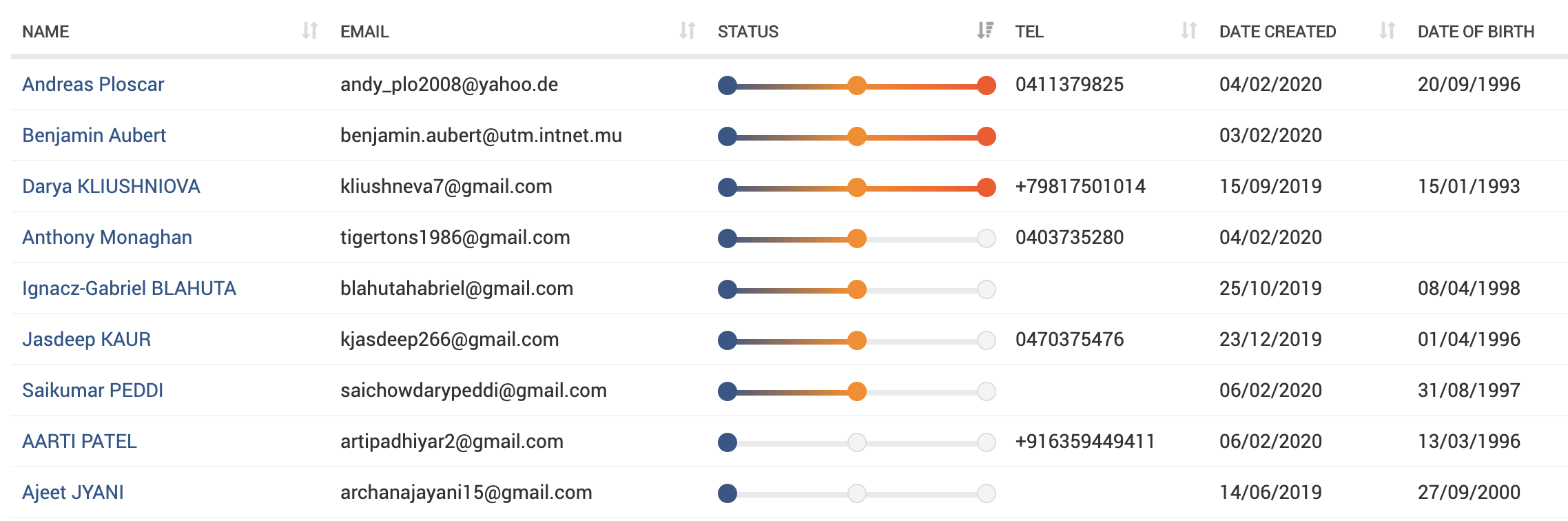Open Jasdeep KAUR's record
Image resolution: width=1568 pixels, height=521 pixels.
pyautogui.click(x=86, y=339)
